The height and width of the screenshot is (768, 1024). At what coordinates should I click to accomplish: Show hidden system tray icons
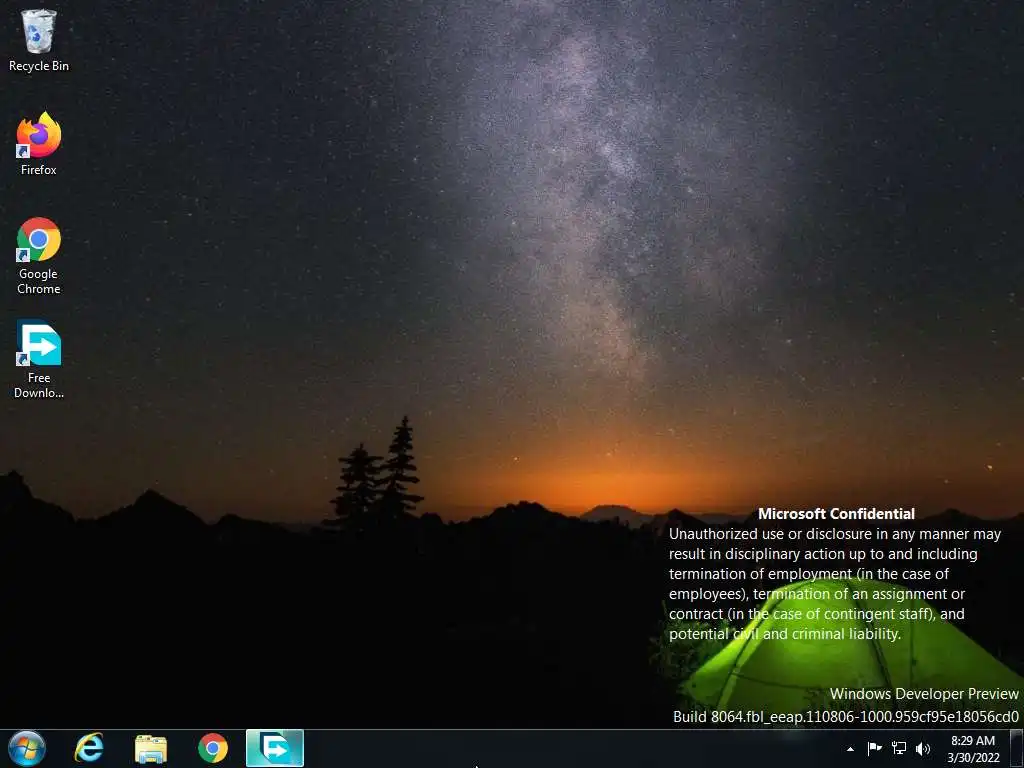tap(850, 749)
